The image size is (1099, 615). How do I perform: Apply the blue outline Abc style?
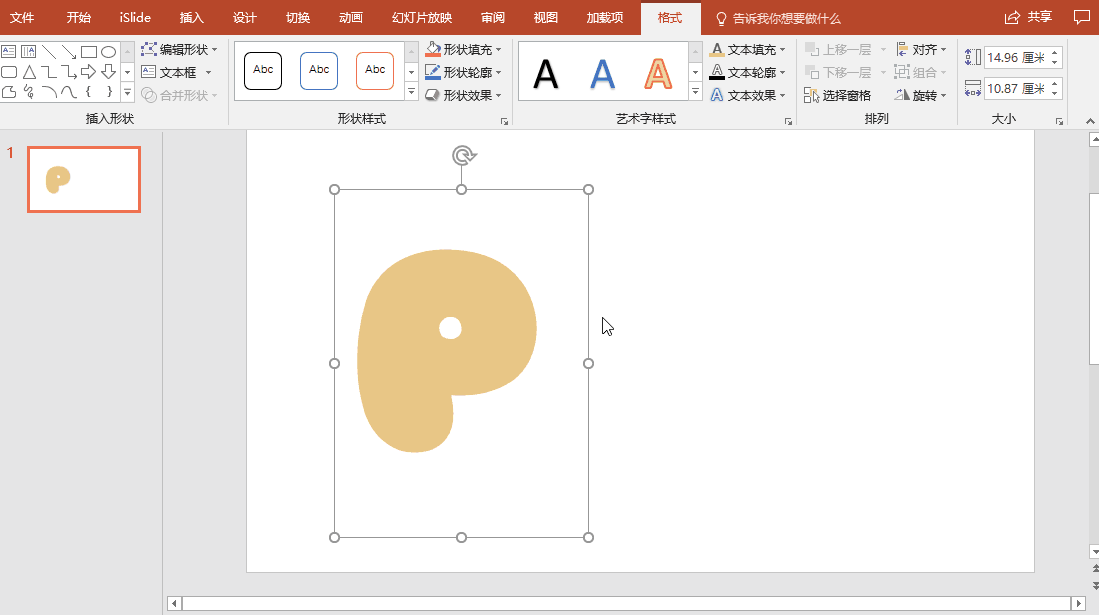pyautogui.click(x=319, y=71)
